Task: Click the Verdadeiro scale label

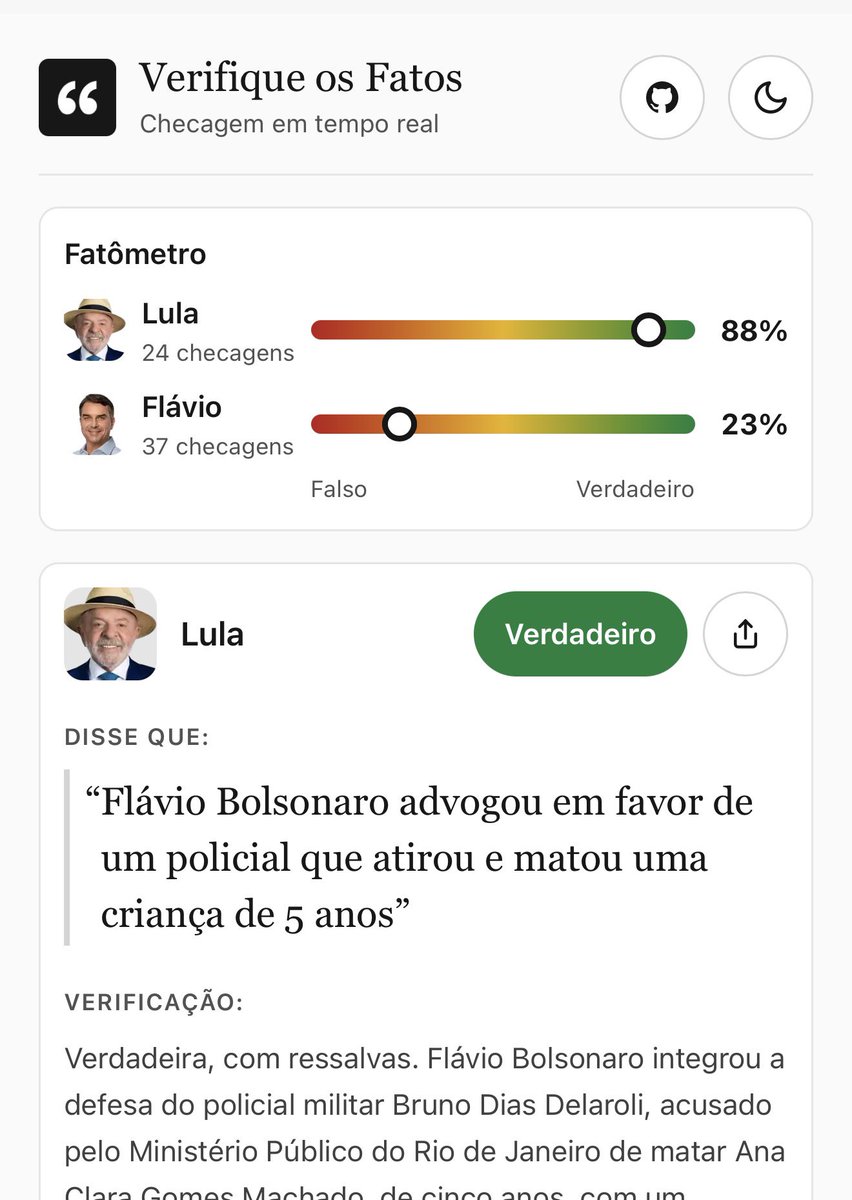Action: coord(635,489)
